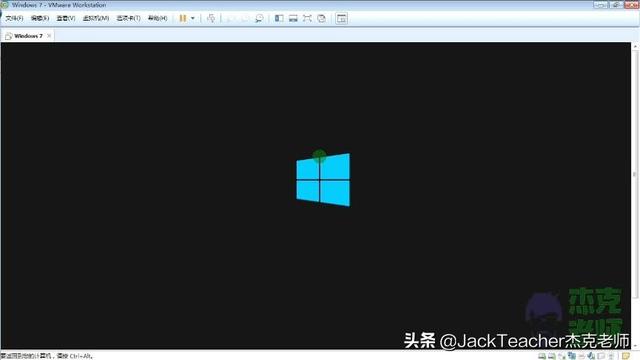Open the 文件(F) menu
This screenshot has height=360, width=640.
[x=14, y=18]
